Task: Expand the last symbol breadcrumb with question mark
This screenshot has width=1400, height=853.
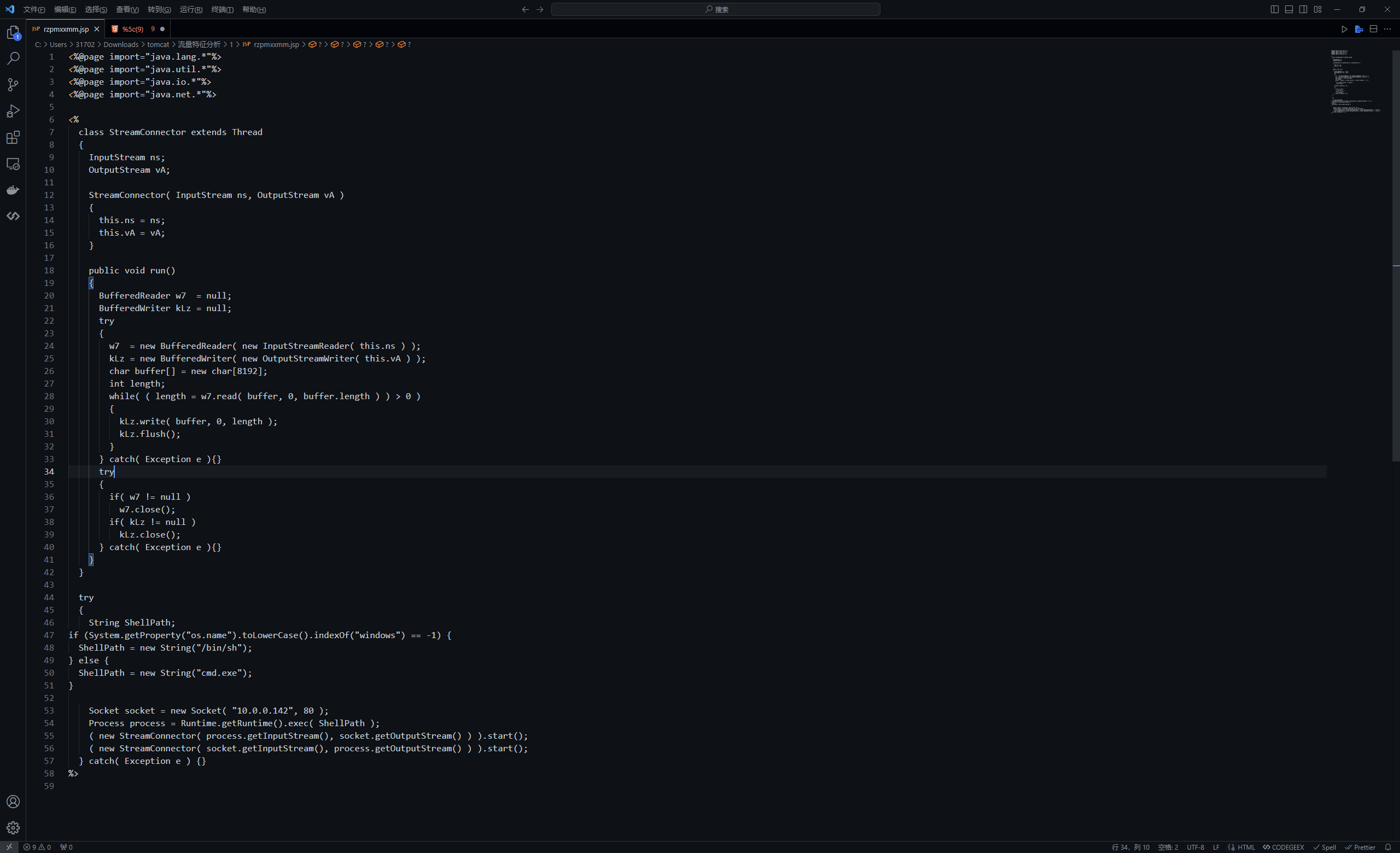Action: pos(404,44)
